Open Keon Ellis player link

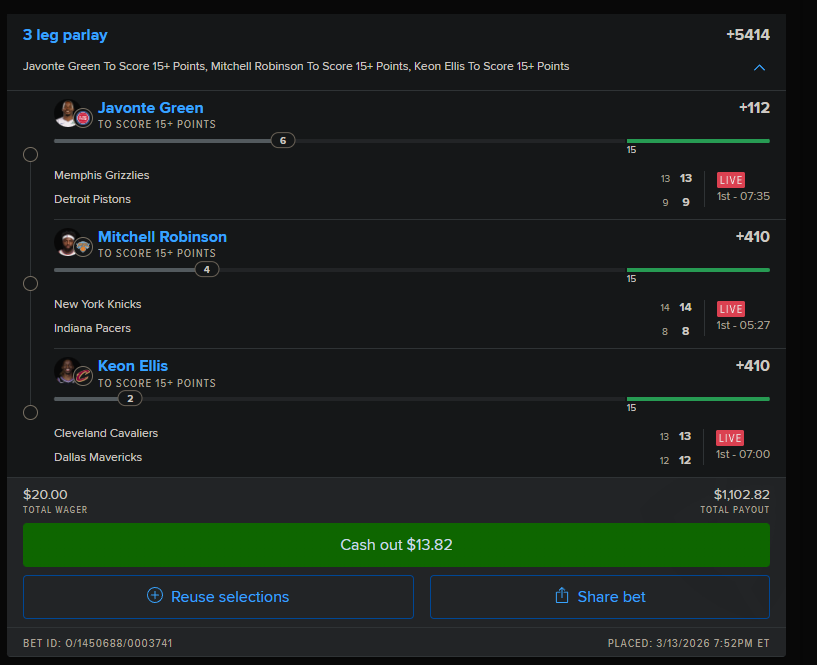[133, 366]
